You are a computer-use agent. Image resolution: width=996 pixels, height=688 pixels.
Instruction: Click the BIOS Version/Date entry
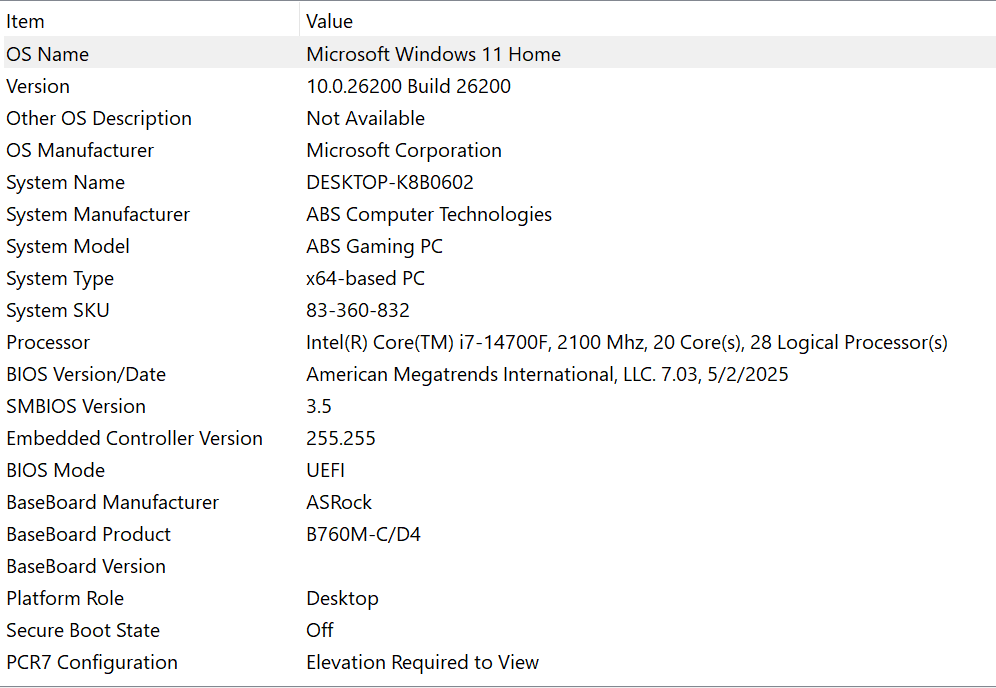pos(86,374)
